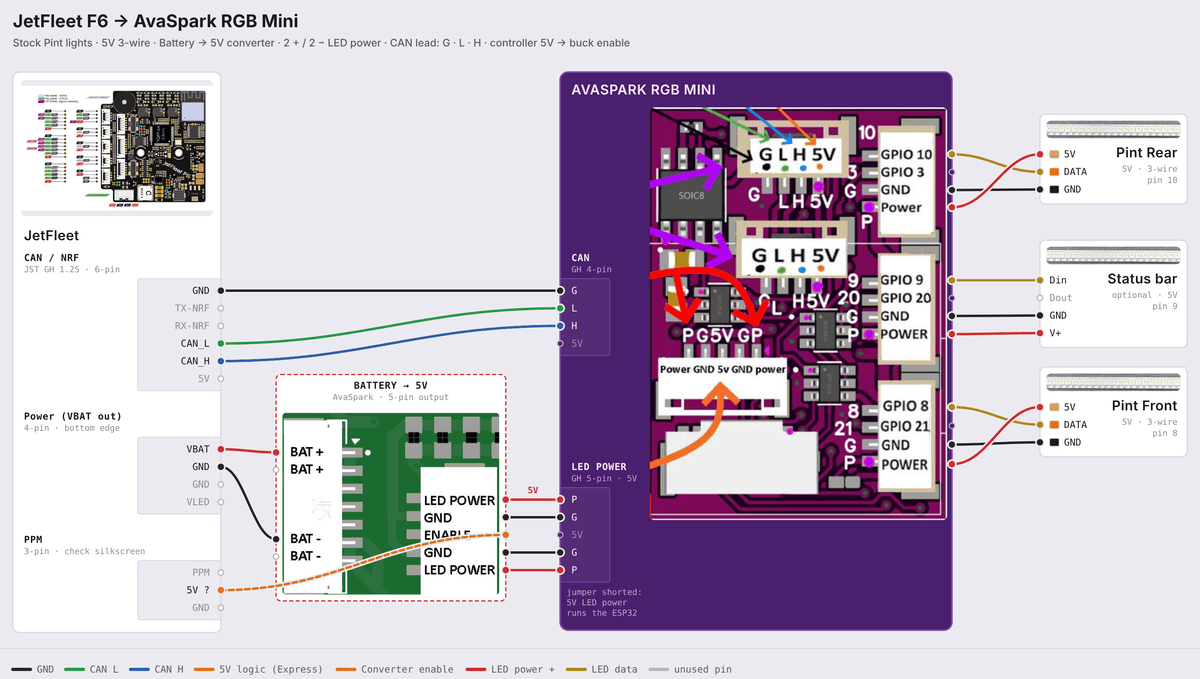Click the Pint Front DATA color square

(1054, 425)
